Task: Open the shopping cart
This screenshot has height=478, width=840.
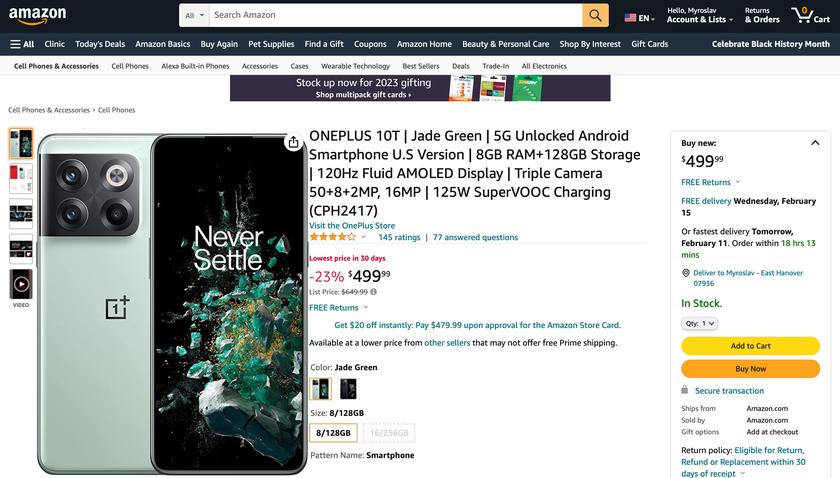Action: [811, 16]
